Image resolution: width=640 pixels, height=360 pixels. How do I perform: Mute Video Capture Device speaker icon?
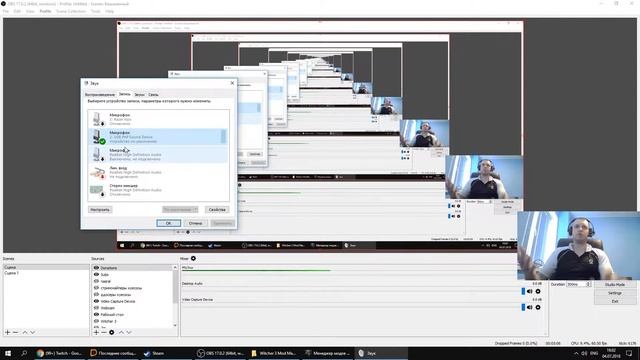tap(530, 307)
